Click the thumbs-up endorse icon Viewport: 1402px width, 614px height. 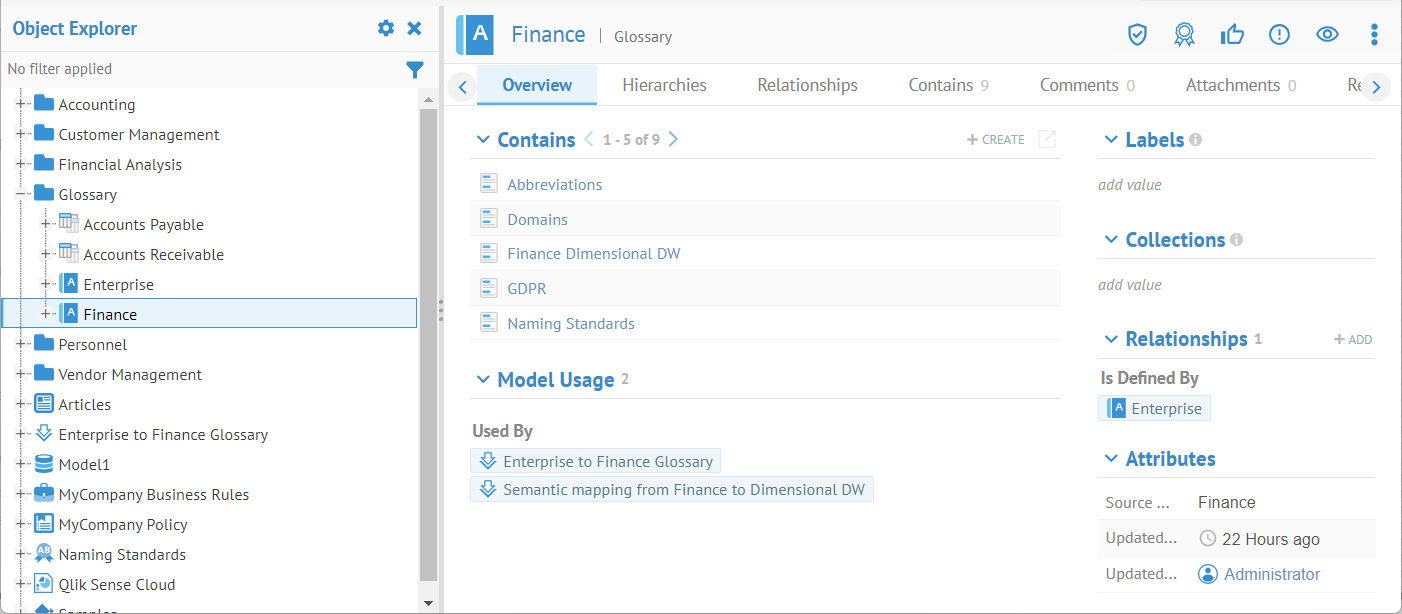click(1232, 35)
